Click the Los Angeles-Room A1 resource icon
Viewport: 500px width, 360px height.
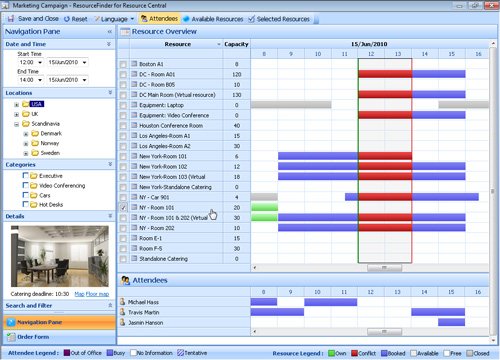(134, 135)
